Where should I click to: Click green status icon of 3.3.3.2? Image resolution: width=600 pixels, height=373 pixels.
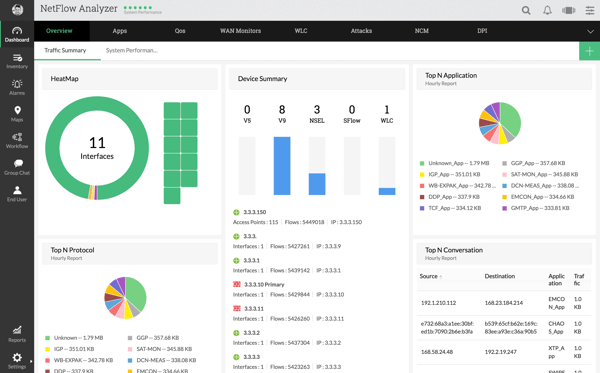coord(236,333)
